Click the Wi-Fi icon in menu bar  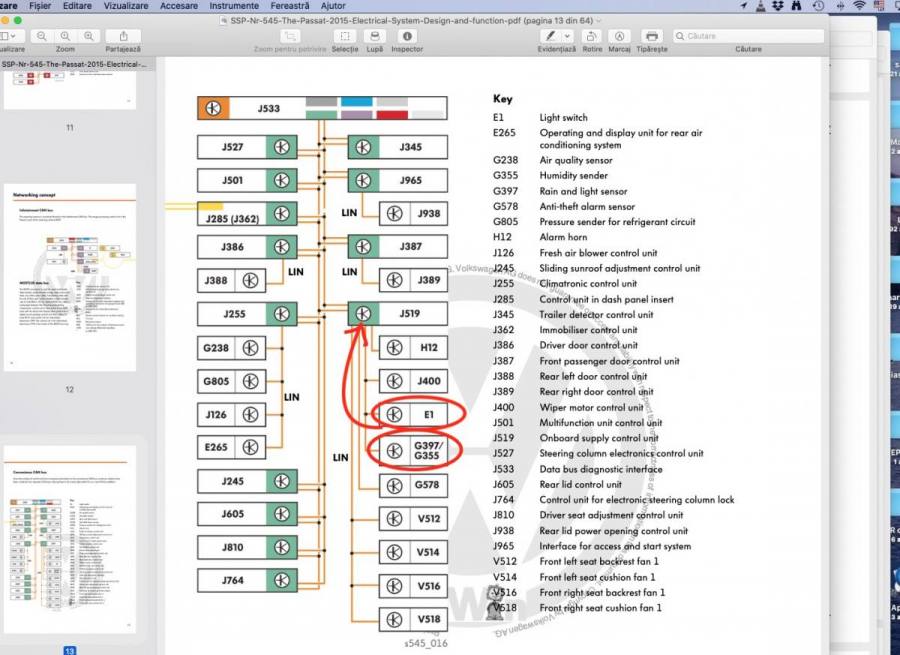[x=859, y=6]
